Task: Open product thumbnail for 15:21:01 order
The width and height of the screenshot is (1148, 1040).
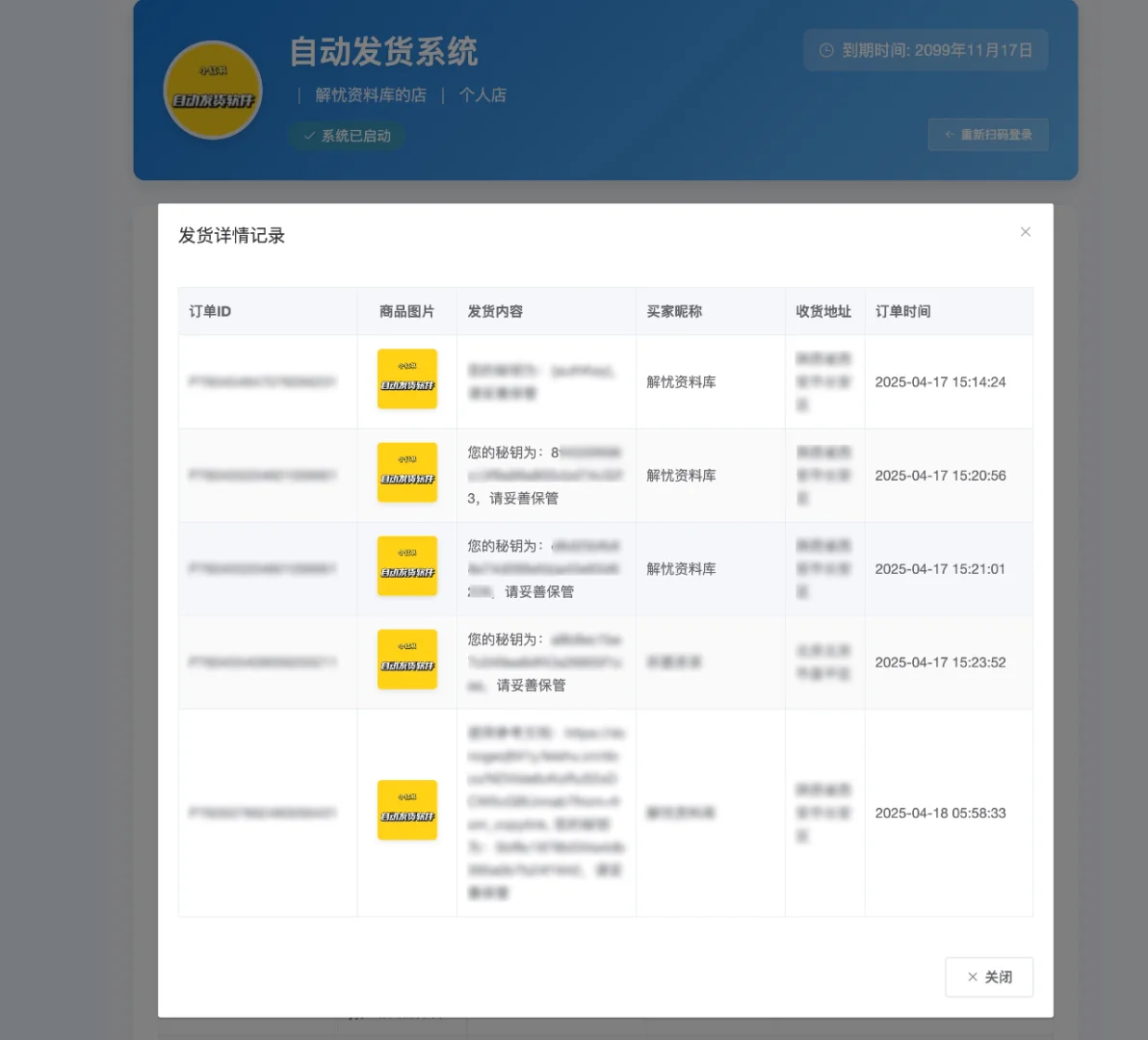Action: [x=407, y=566]
